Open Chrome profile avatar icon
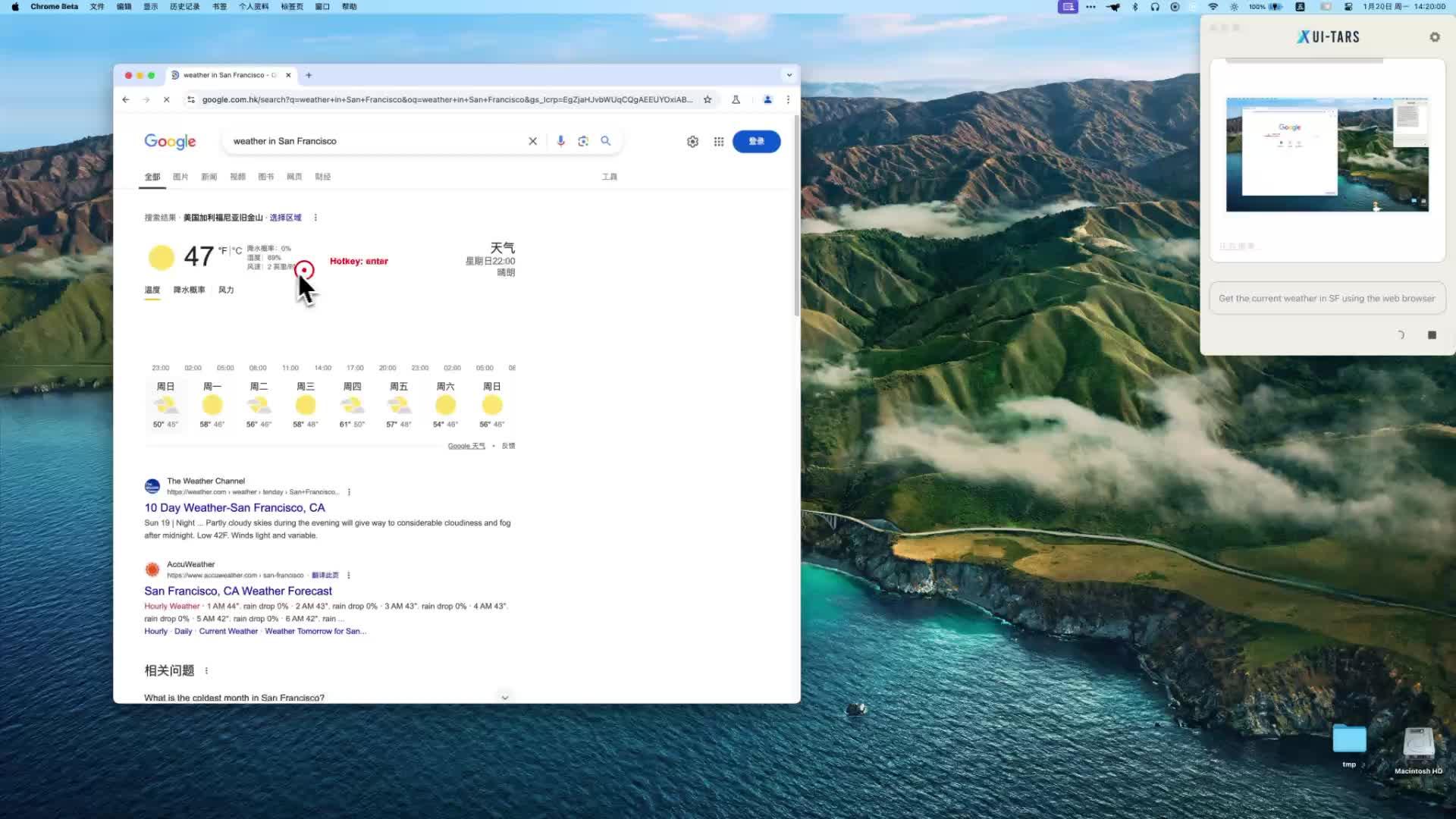Viewport: 1456px width, 819px height. tap(767, 99)
